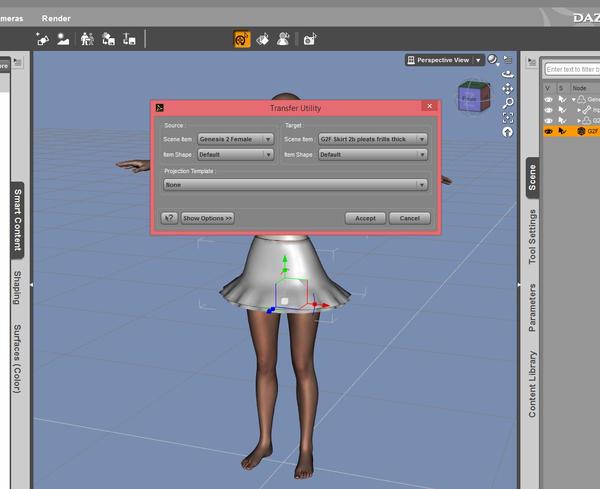Click the hip bone node icon
Screen dimensions: 600x489
[x=587, y=110]
